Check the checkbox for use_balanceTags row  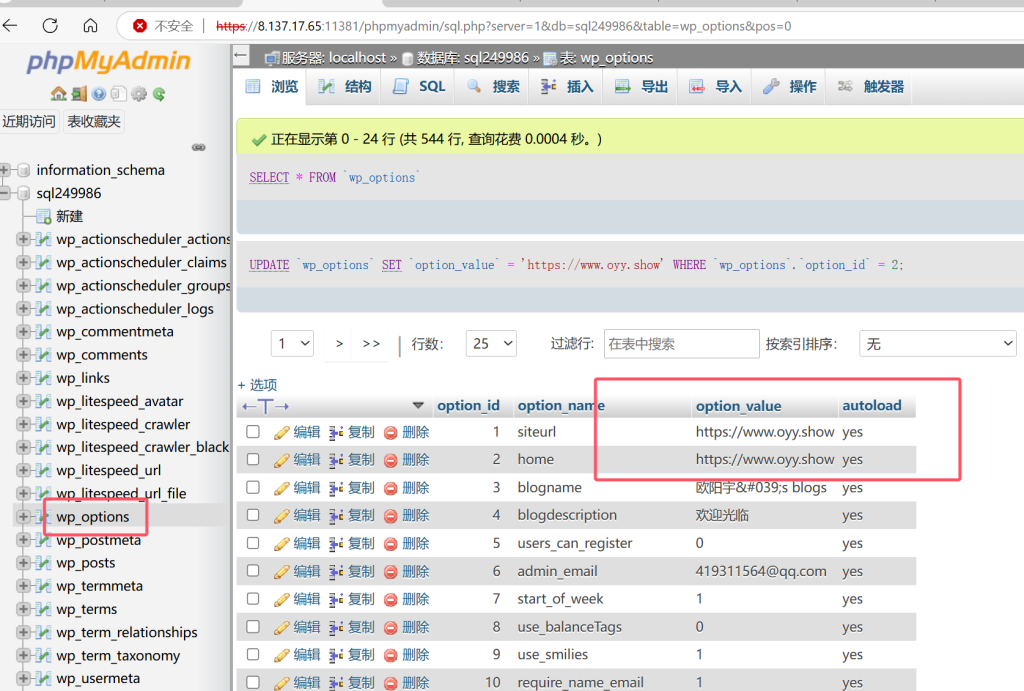(253, 626)
